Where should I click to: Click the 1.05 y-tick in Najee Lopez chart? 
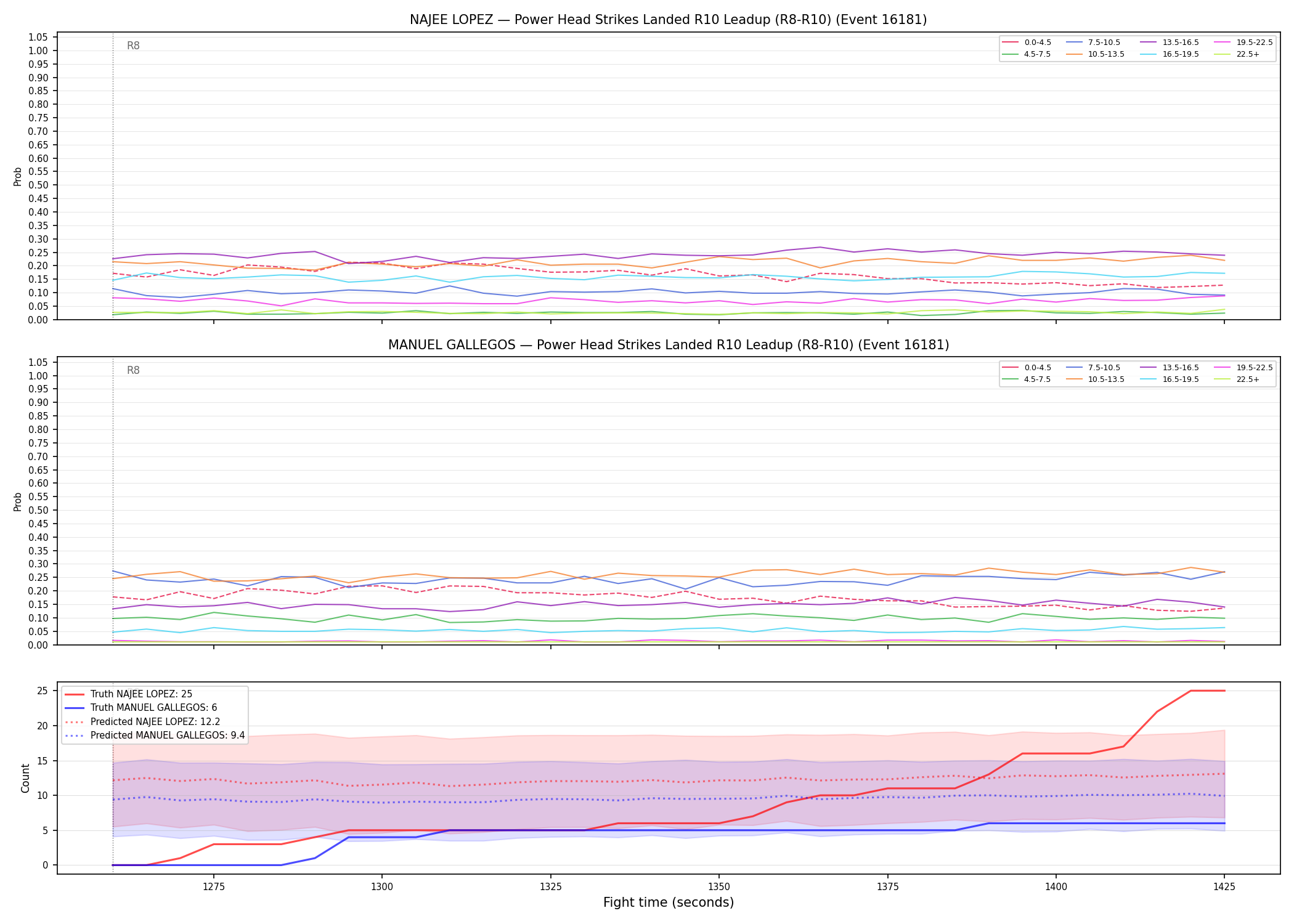point(38,38)
